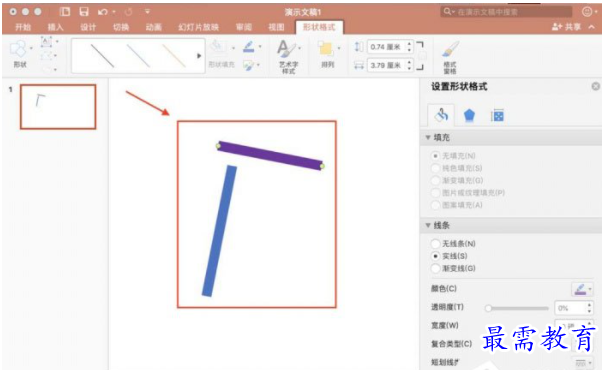This screenshot has height=370, width=604.
Task: Click the 格式窗格 format pane button
Action: pyautogui.click(x=450, y=57)
